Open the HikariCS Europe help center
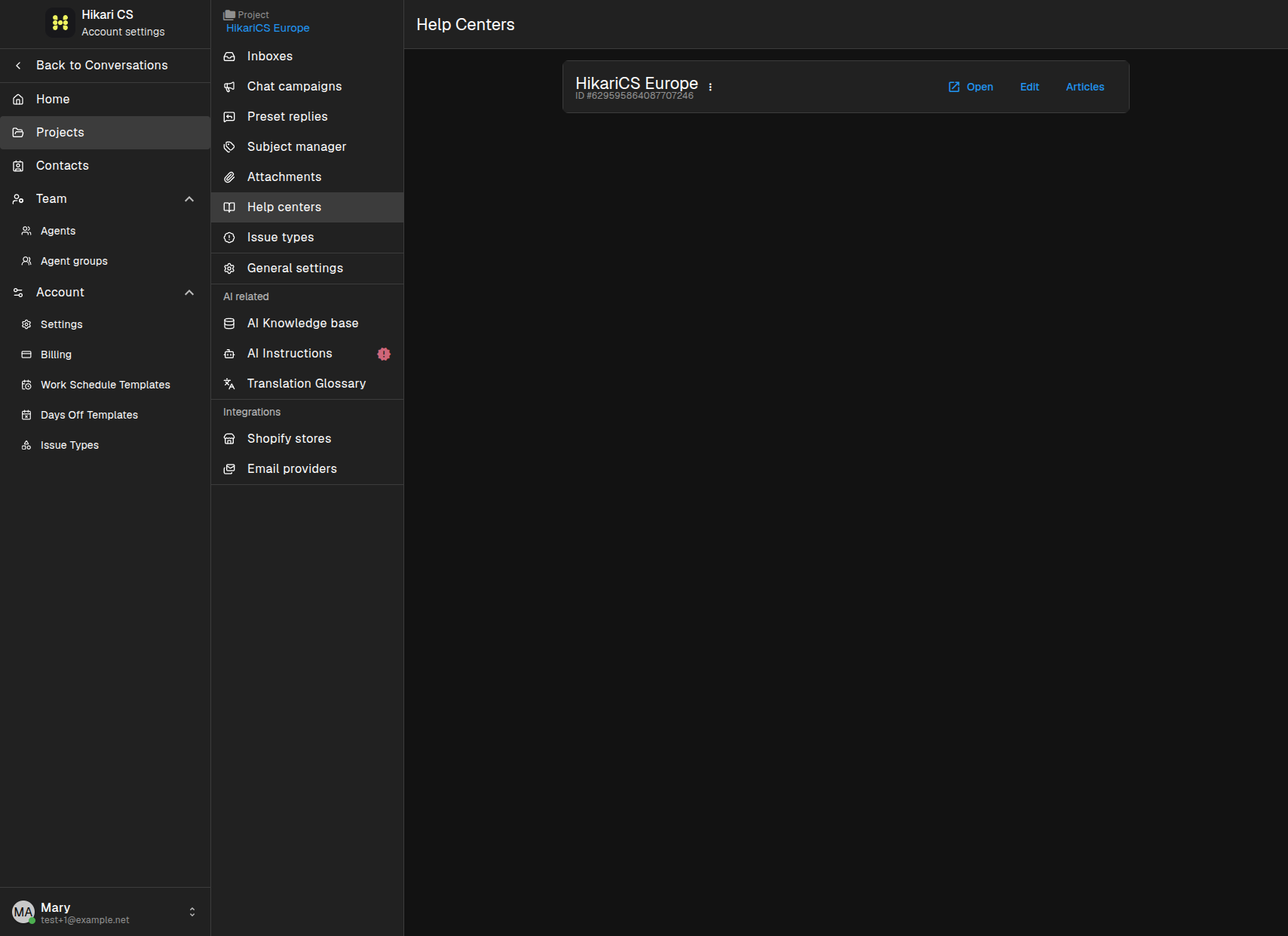 coord(971,87)
